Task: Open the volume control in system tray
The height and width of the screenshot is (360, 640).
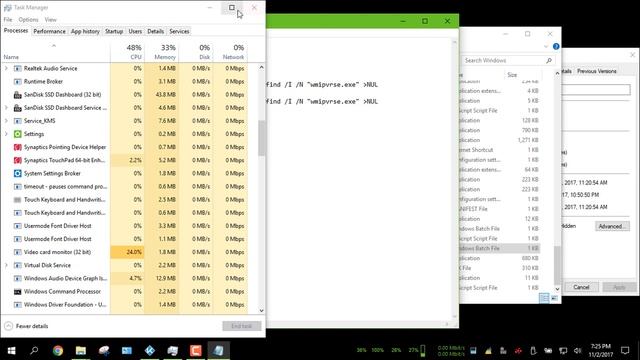Action: [x=577, y=351]
